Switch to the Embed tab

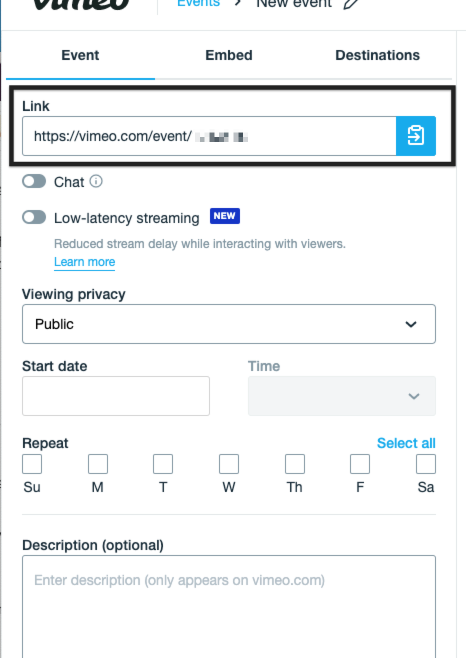coord(229,55)
